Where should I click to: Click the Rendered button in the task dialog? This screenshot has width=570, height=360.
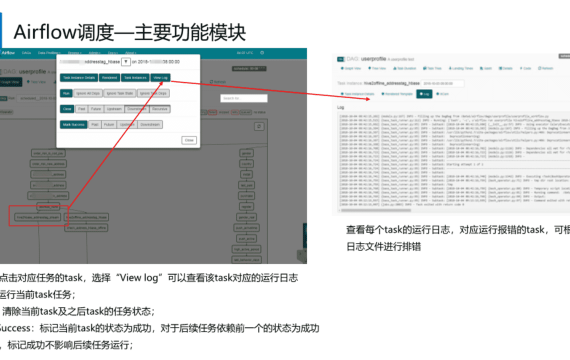[109, 77]
